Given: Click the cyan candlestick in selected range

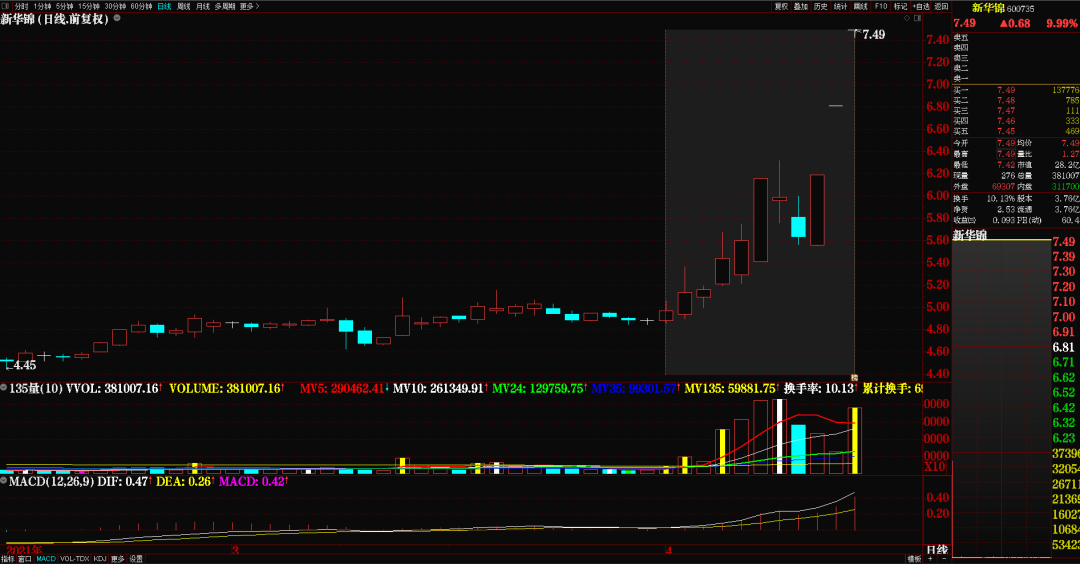Looking at the screenshot, I should pyautogui.click(x=798, y=227).
